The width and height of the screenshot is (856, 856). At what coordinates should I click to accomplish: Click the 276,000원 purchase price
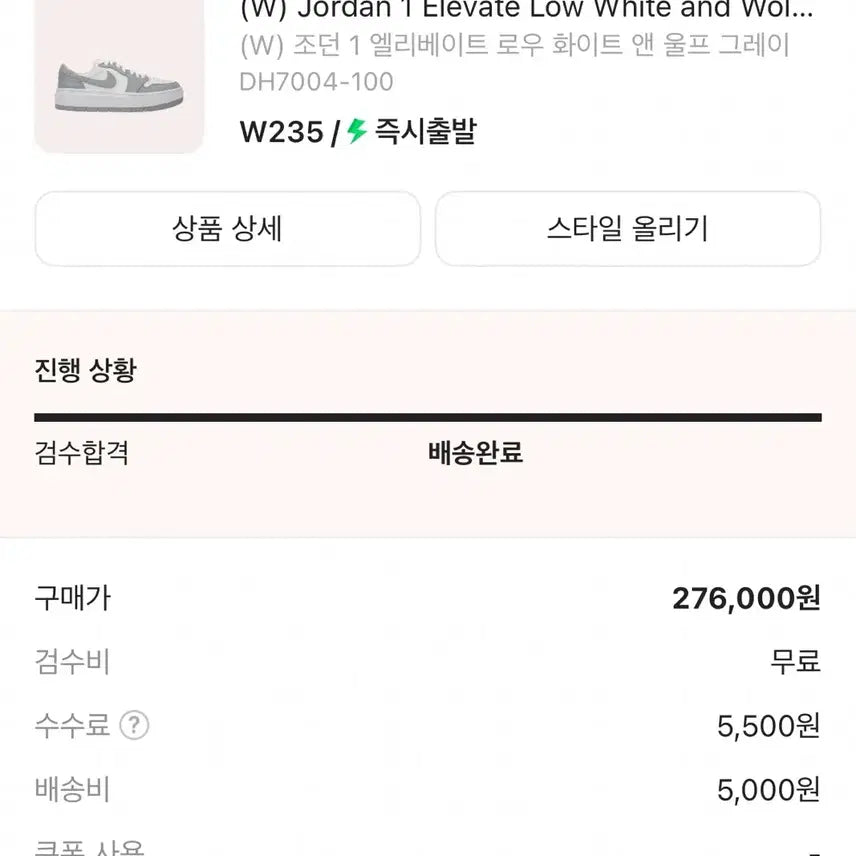coord(746,598)
